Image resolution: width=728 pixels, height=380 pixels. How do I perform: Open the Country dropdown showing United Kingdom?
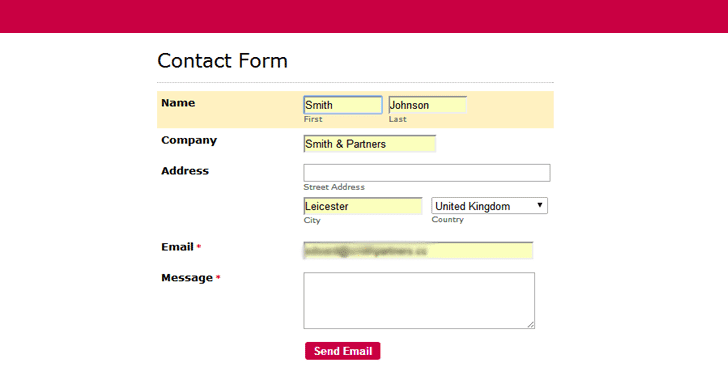489,206
